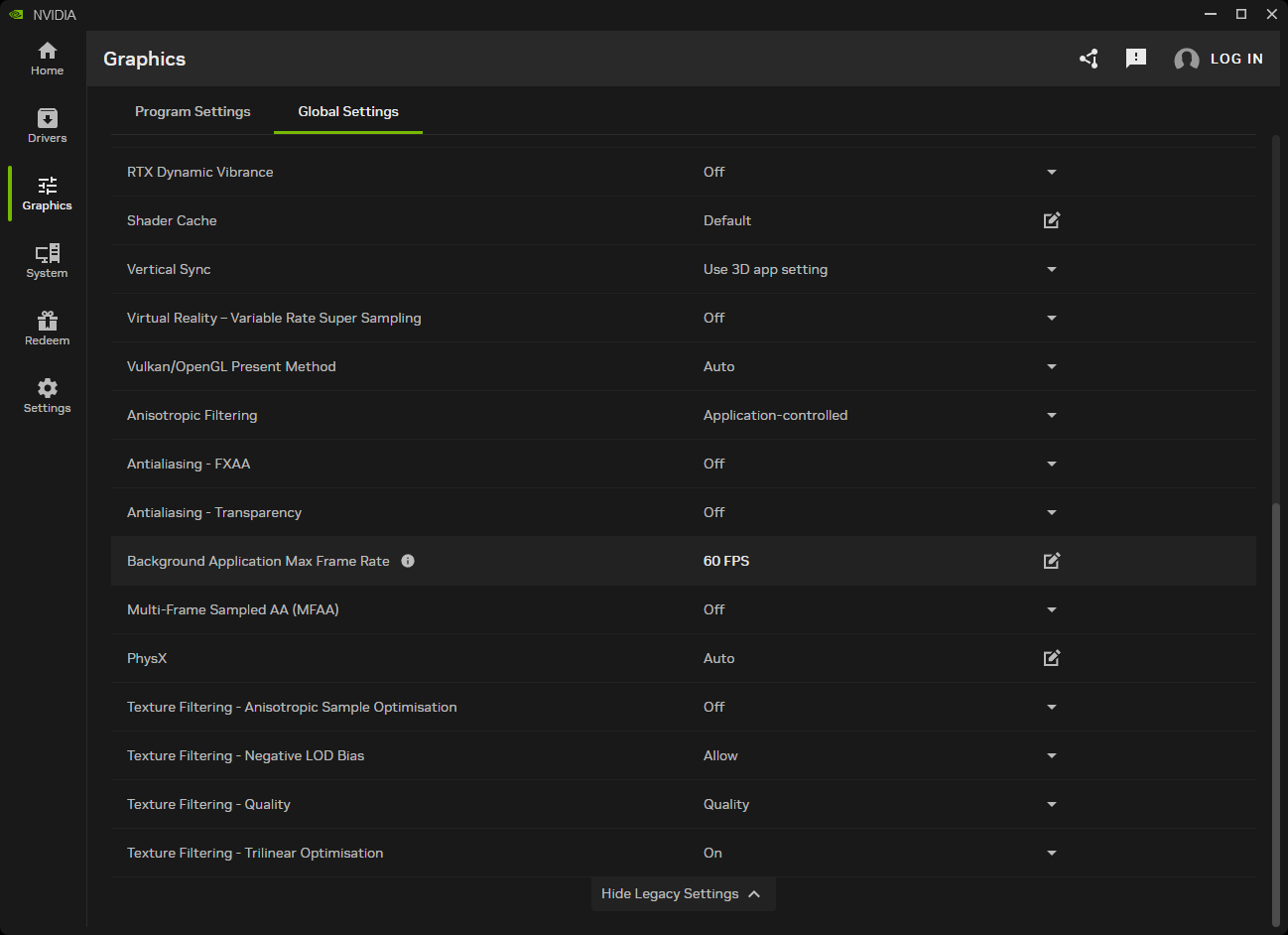Image resolution: width=1288 pixels, height=935 pixels.
Task: Open the Redeem gift section
Action: (47, 329)
